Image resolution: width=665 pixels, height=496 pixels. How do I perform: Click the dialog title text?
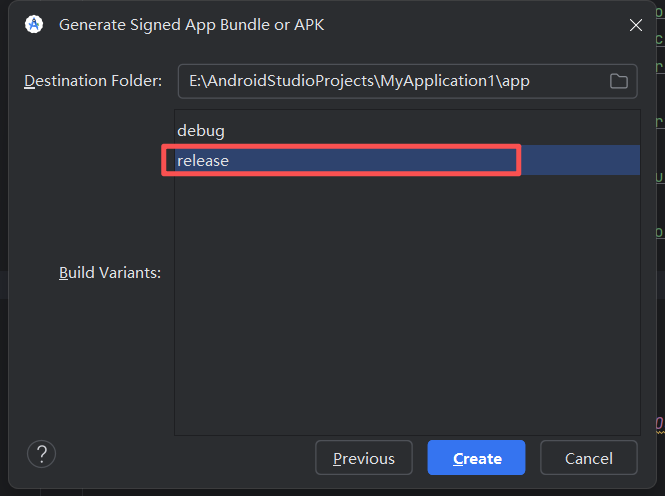pyautogui.click(x=192, y=25)
